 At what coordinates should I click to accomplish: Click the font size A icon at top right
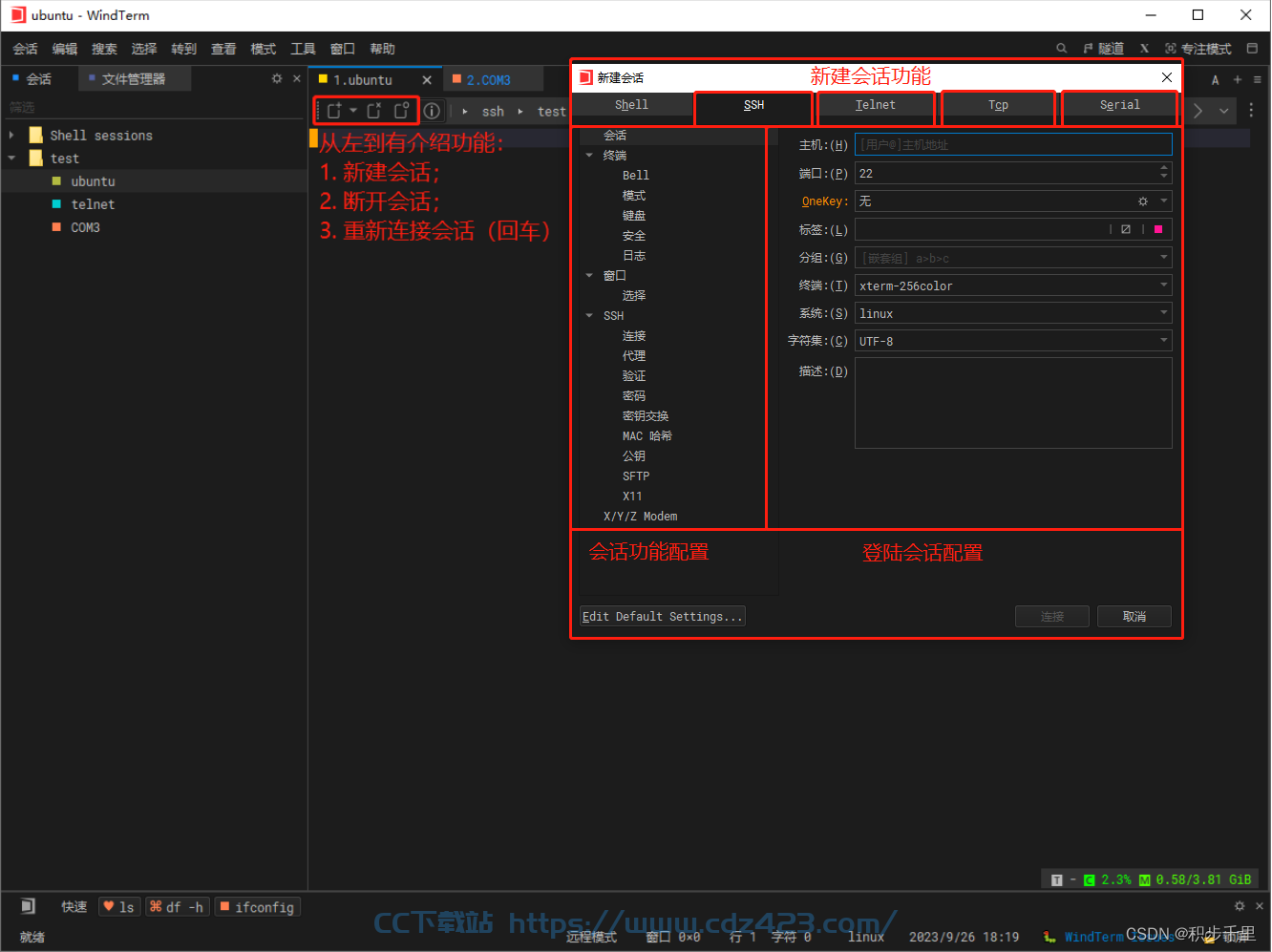1215,80
